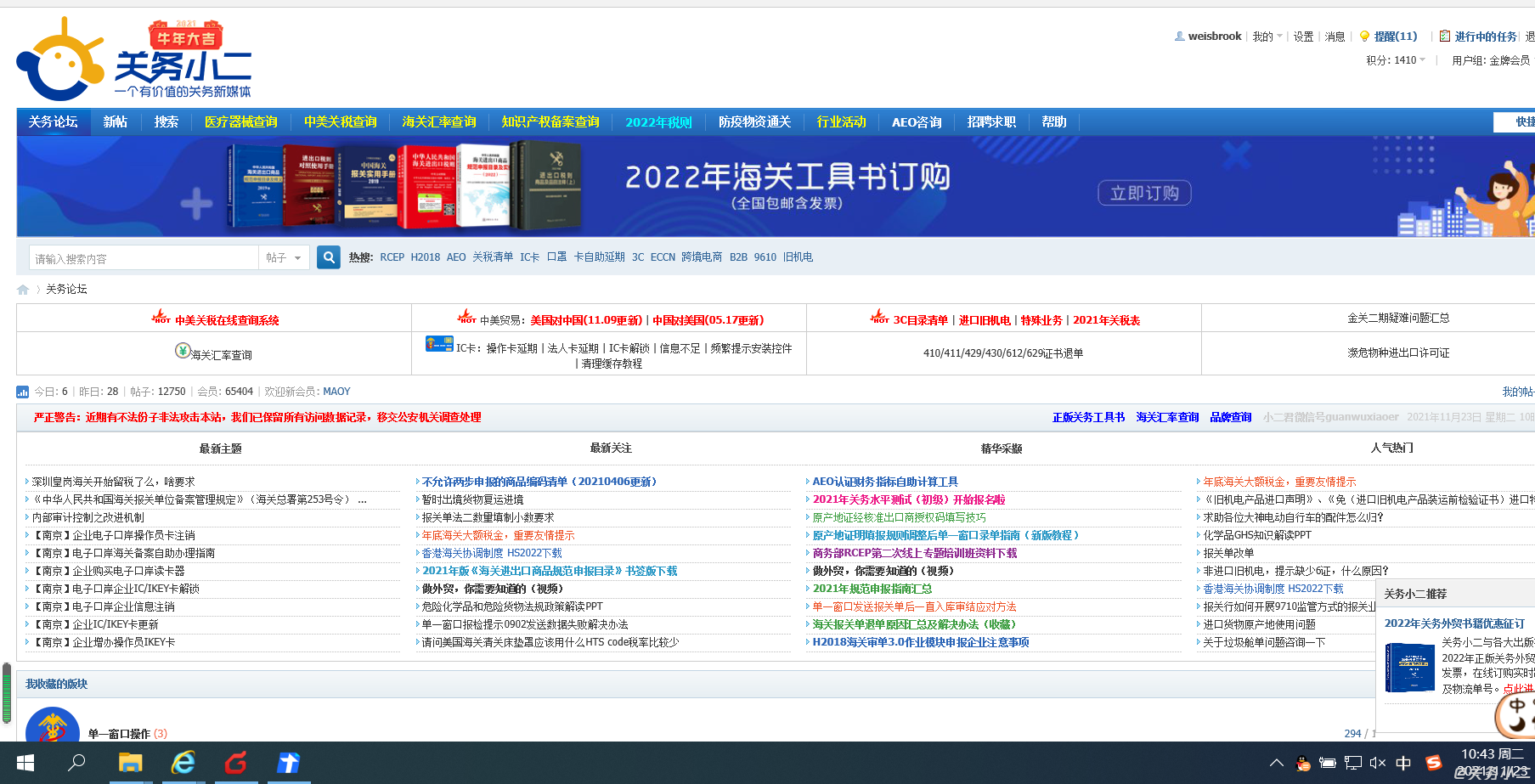Click the 设置 link
This screenshot has width=1535, height=784.
pyautogui.click(x=1303, y=37)
